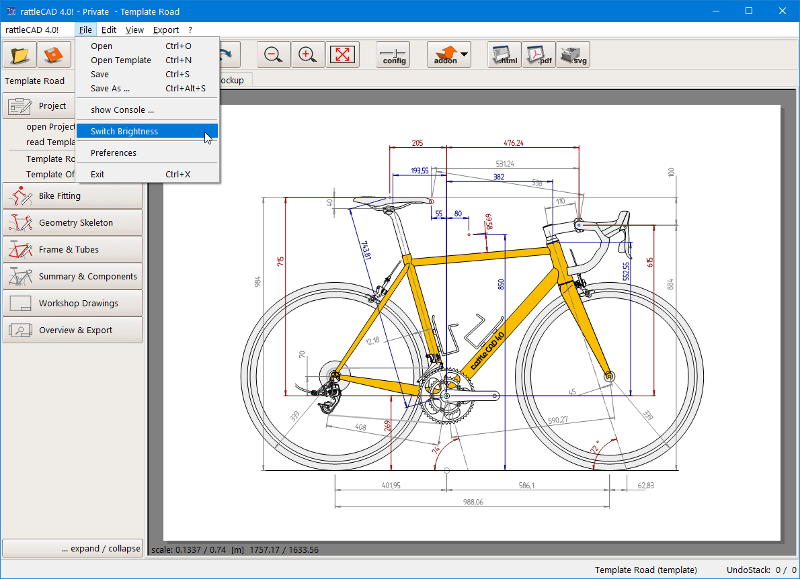The height and width of the screenshot is (579, 800).
Task: Open the config toolbar button
Action: click(x=393, y=55)
